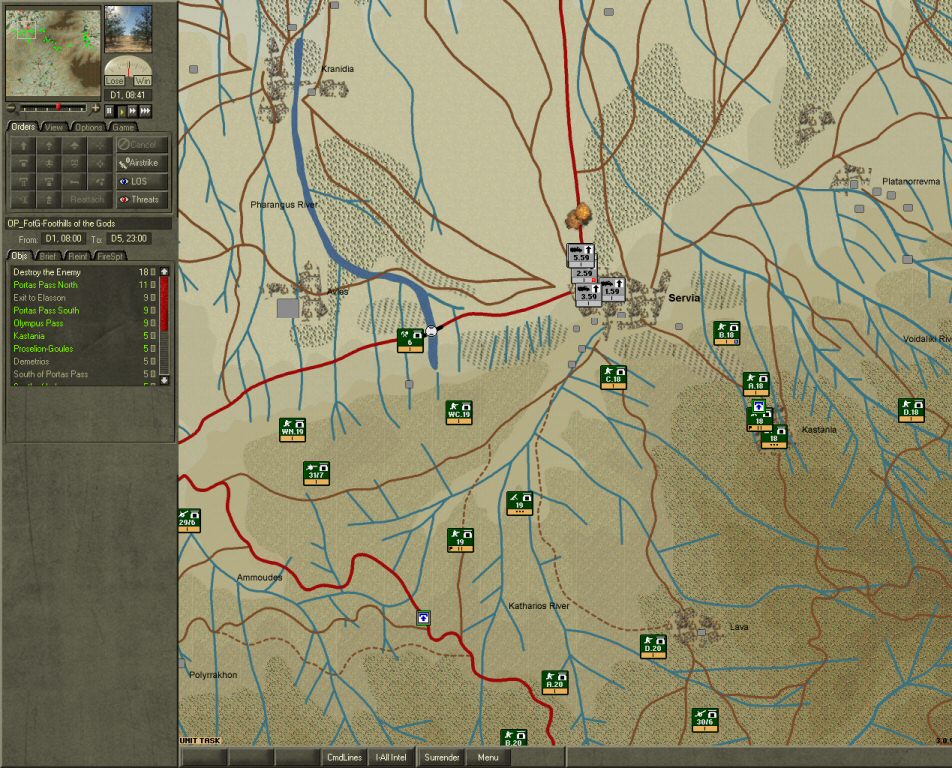952x768 pixels.
Task: Select the B.20 unit counter
Action: point(513,738)
